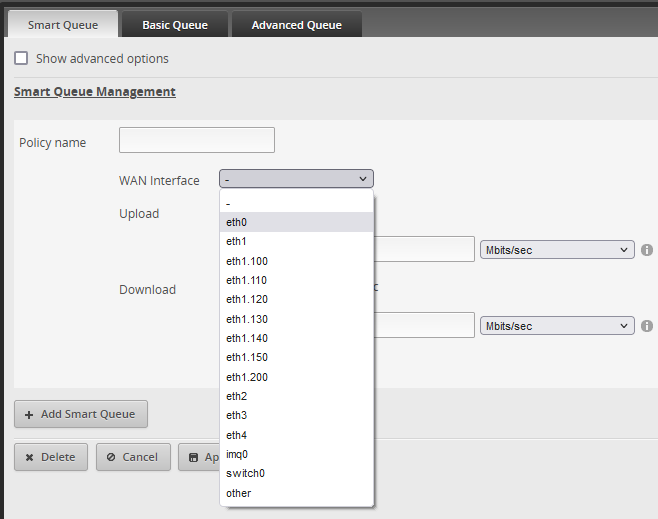Viewport: 658px width, 519px height.
Task: Click the plus icon on Add Smart Queue
Action: point(29,414)
